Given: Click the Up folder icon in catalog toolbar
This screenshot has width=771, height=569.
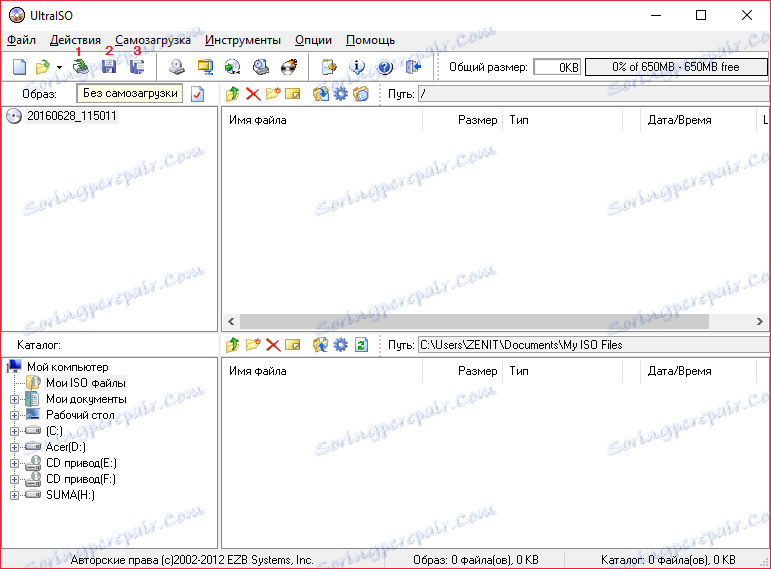Looking at the screenshot, I should [233, 345].
